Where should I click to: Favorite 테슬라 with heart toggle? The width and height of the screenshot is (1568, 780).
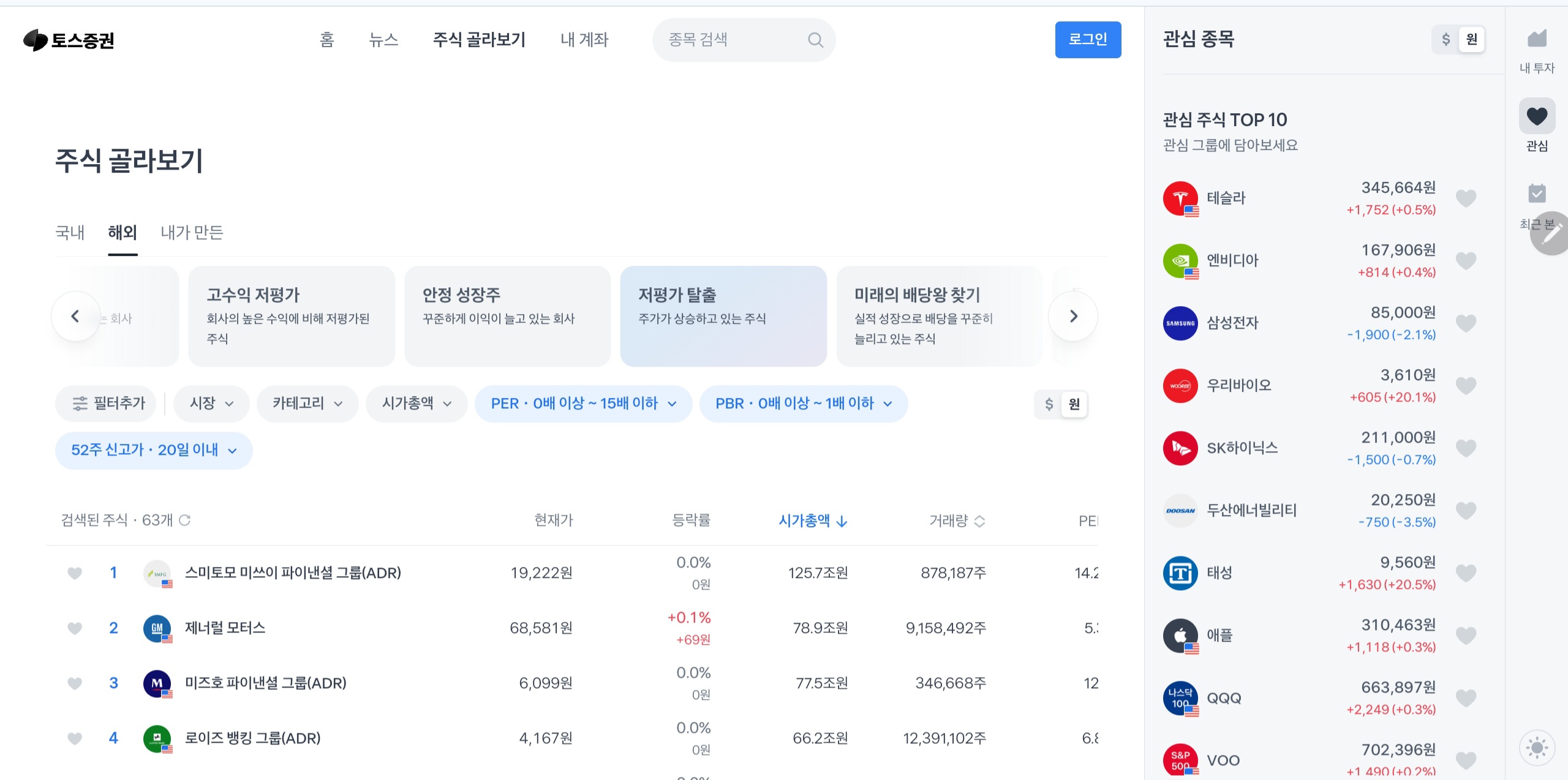1466,198
